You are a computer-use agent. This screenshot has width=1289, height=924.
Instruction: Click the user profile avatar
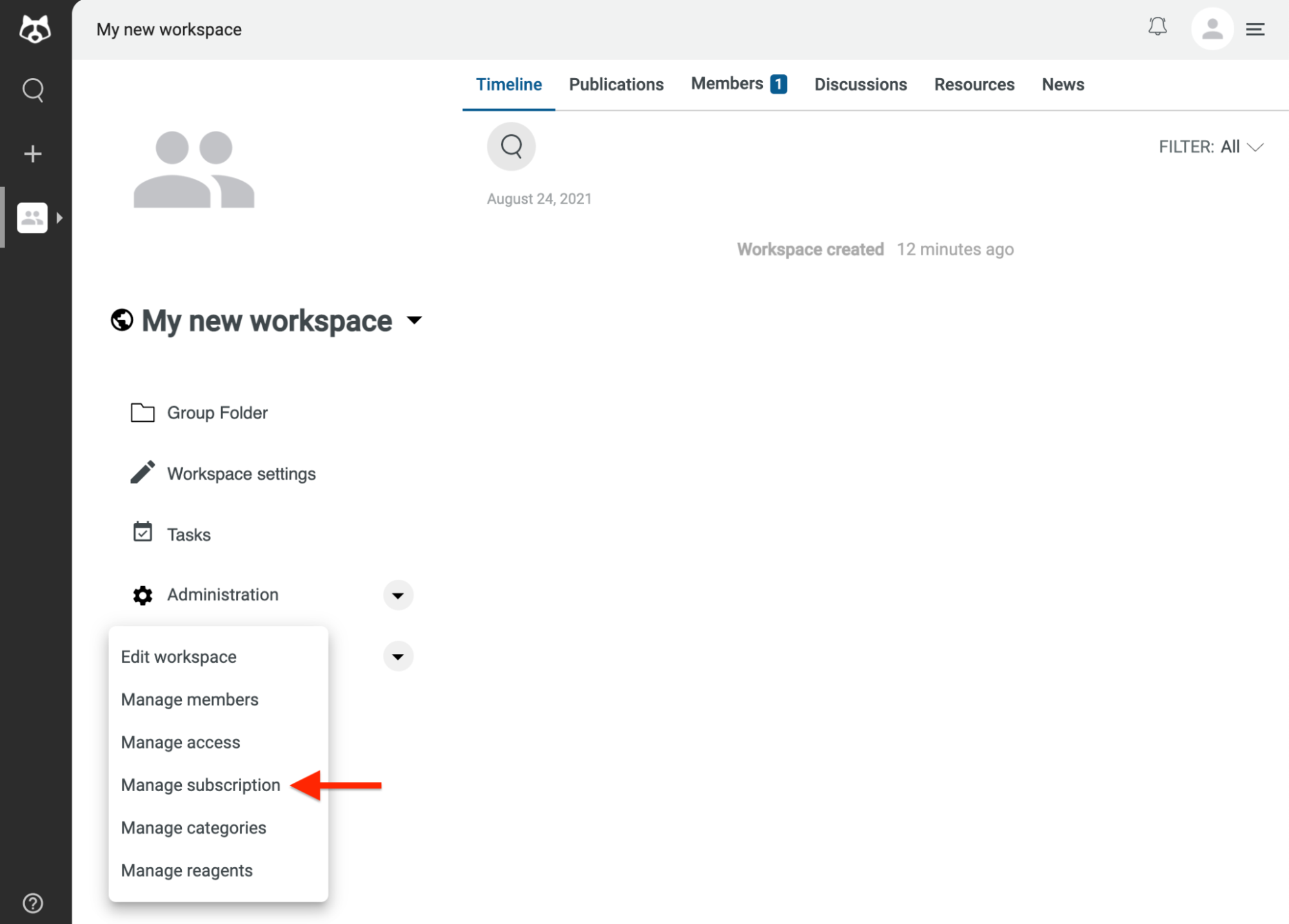[1212, 29]
